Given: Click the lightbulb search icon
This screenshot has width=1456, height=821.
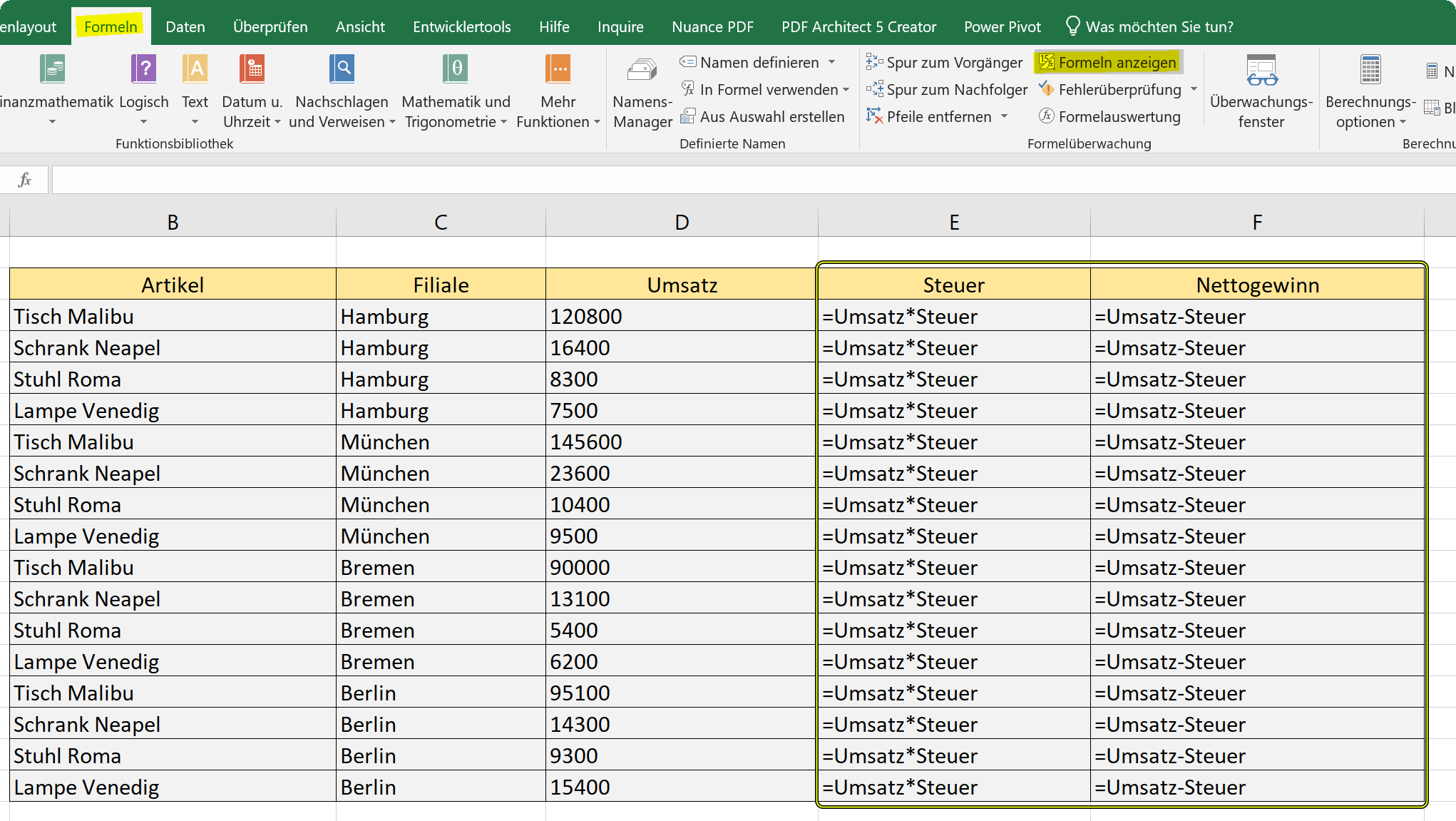Looking at the screenshot, I should (x=1072, y=26).
